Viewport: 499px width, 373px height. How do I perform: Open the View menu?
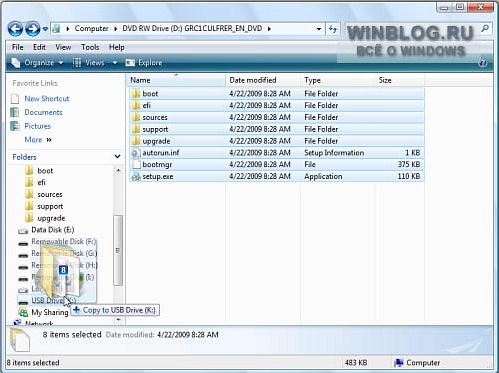(x=63, y=47)
